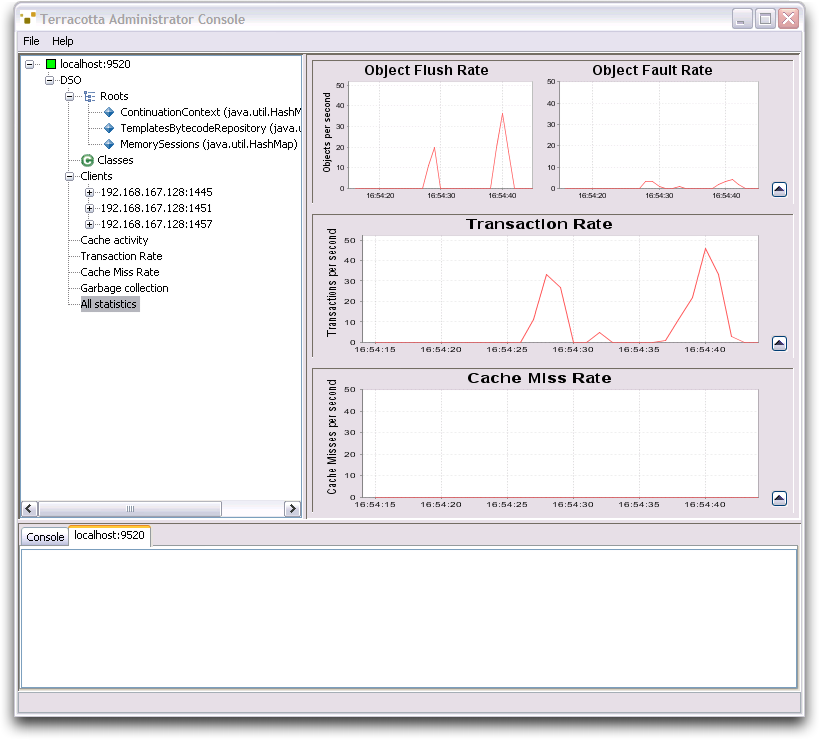Collapse the localhost:9520 tree node
The height and width of the screenshot is (740, 819).
pos(30,64)
